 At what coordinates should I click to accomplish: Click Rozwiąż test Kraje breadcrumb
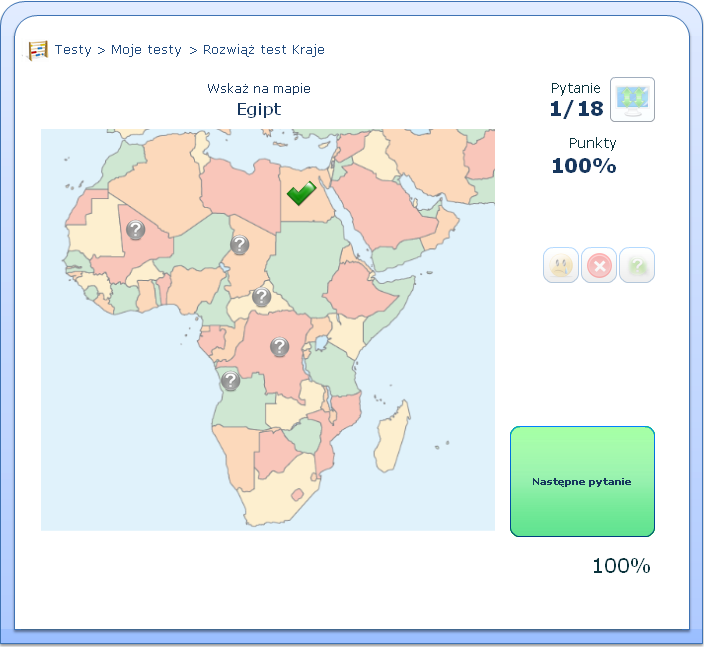click(263, 49)
